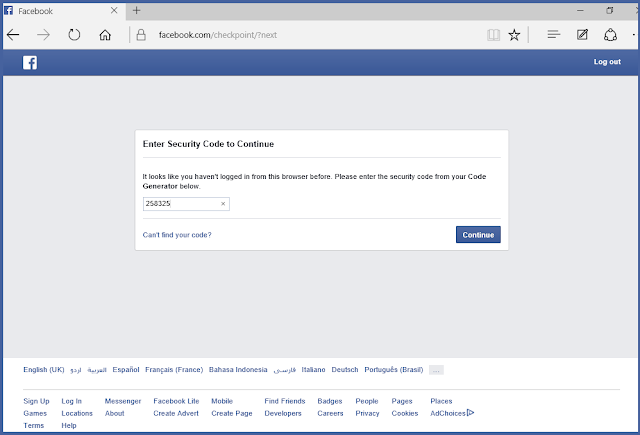This screenshot has width=640, height=435.
Task: Open Messenger footer link
Action: (x=123, y=401)
